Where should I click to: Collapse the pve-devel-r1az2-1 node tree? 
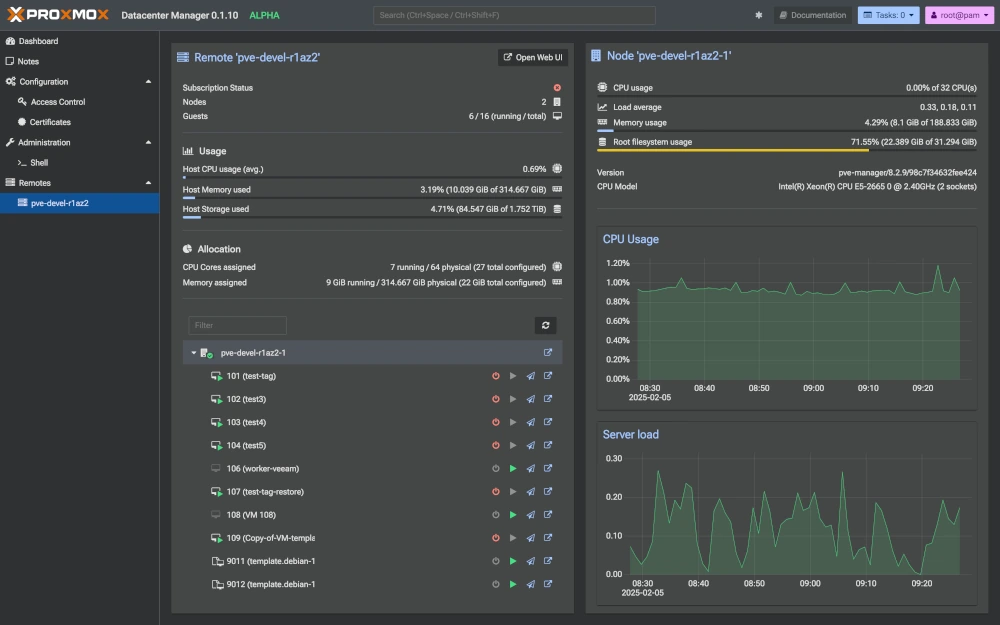coord(193,353)
